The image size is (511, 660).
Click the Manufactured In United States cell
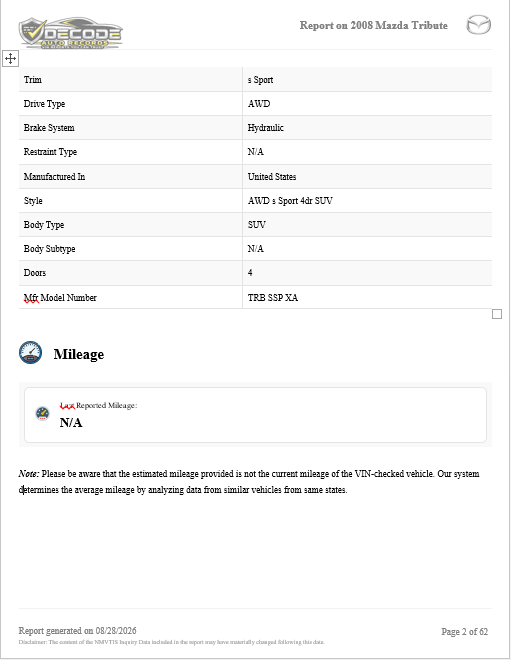[x=367, y=176]
